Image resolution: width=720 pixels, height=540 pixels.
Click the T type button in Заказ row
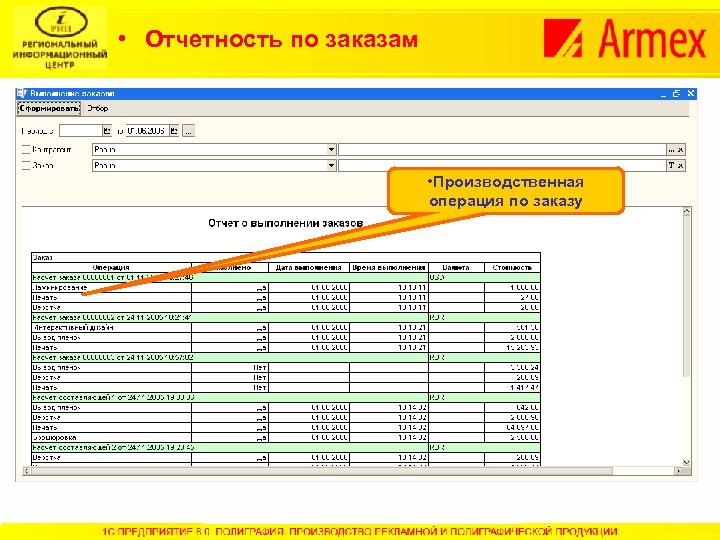[671, 166]
